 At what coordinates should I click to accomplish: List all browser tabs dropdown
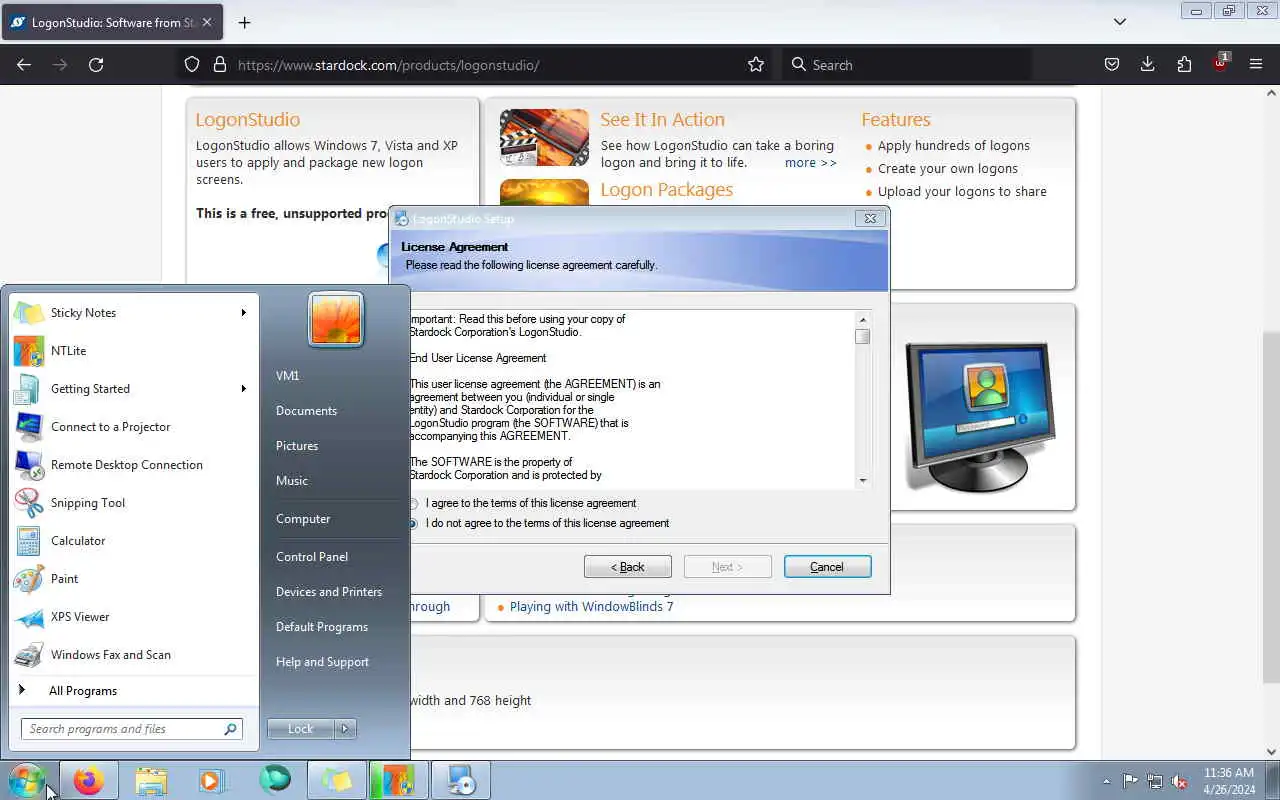coord(1120,22)
